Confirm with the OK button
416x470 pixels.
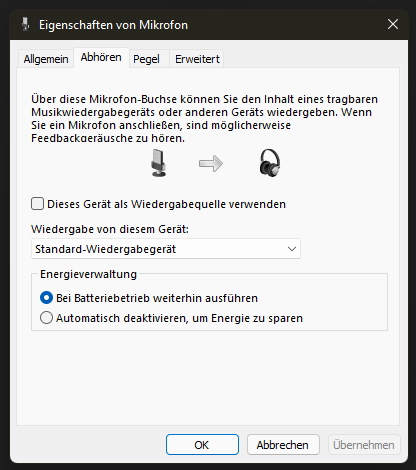(x=202, y=445)
